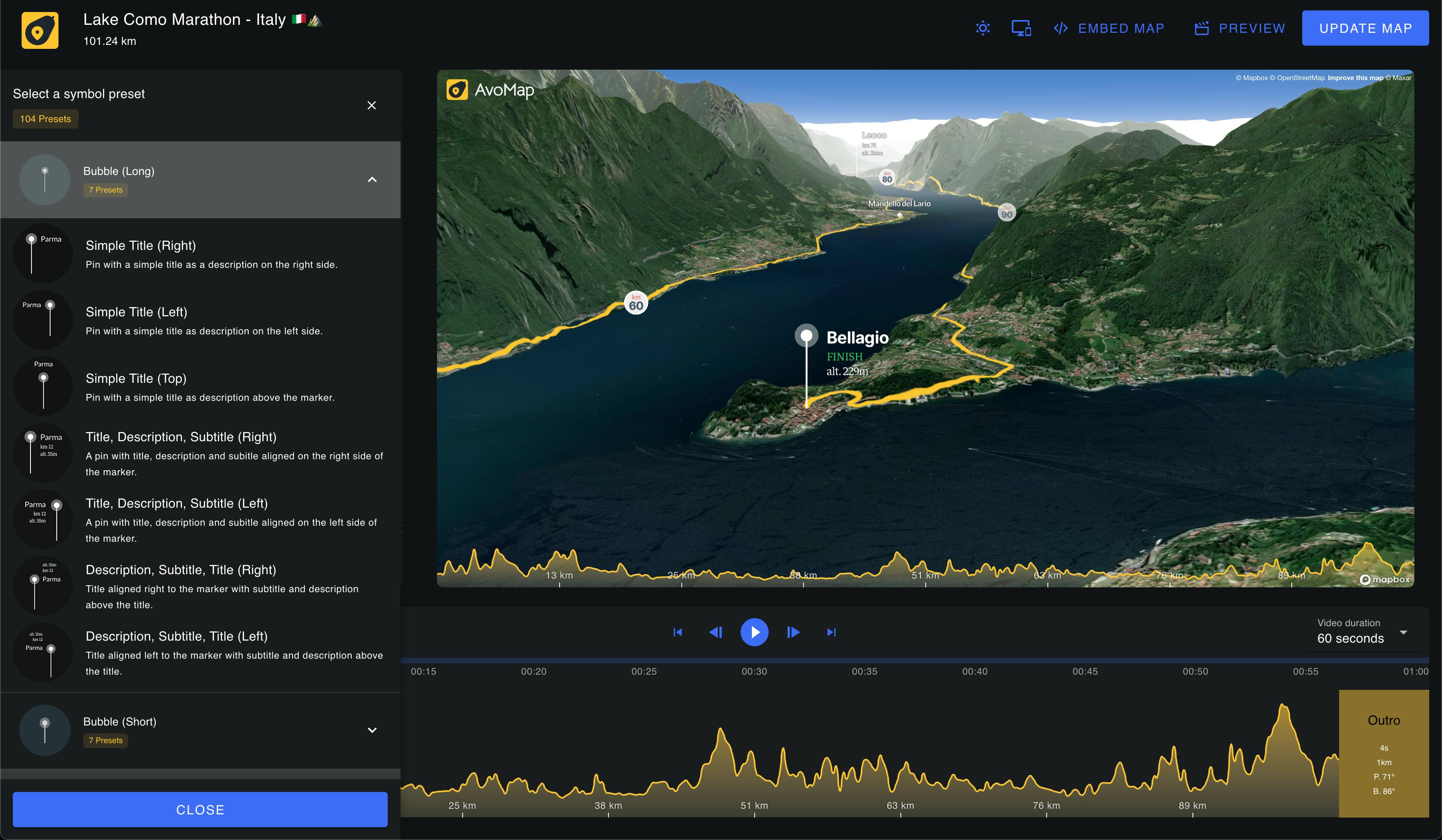Click the play button in playback controls
Screen dimensions: 1442x840
pyautogui.click(x=754, y=632)
